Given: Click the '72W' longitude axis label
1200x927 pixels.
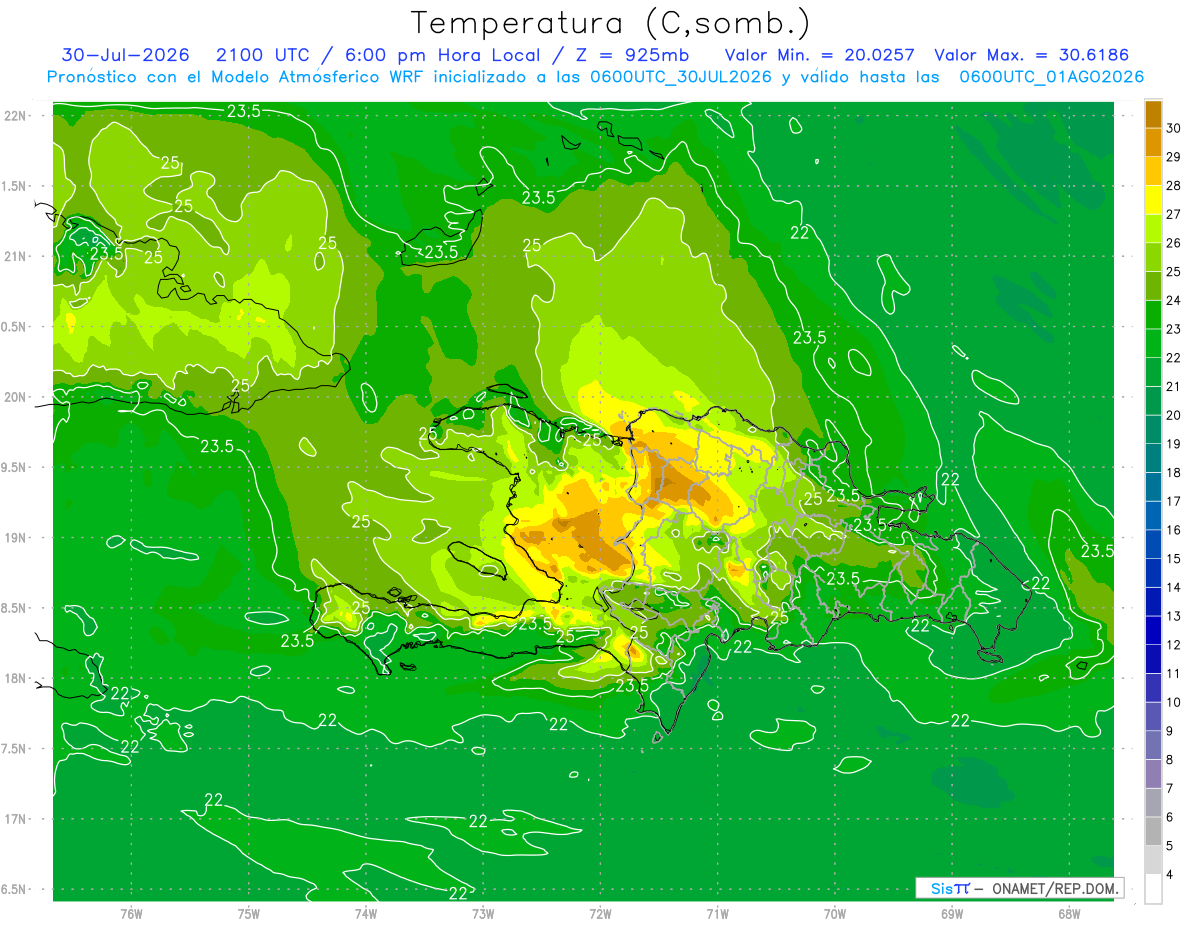Looking at the screenshot, I should tap(600, 913).
